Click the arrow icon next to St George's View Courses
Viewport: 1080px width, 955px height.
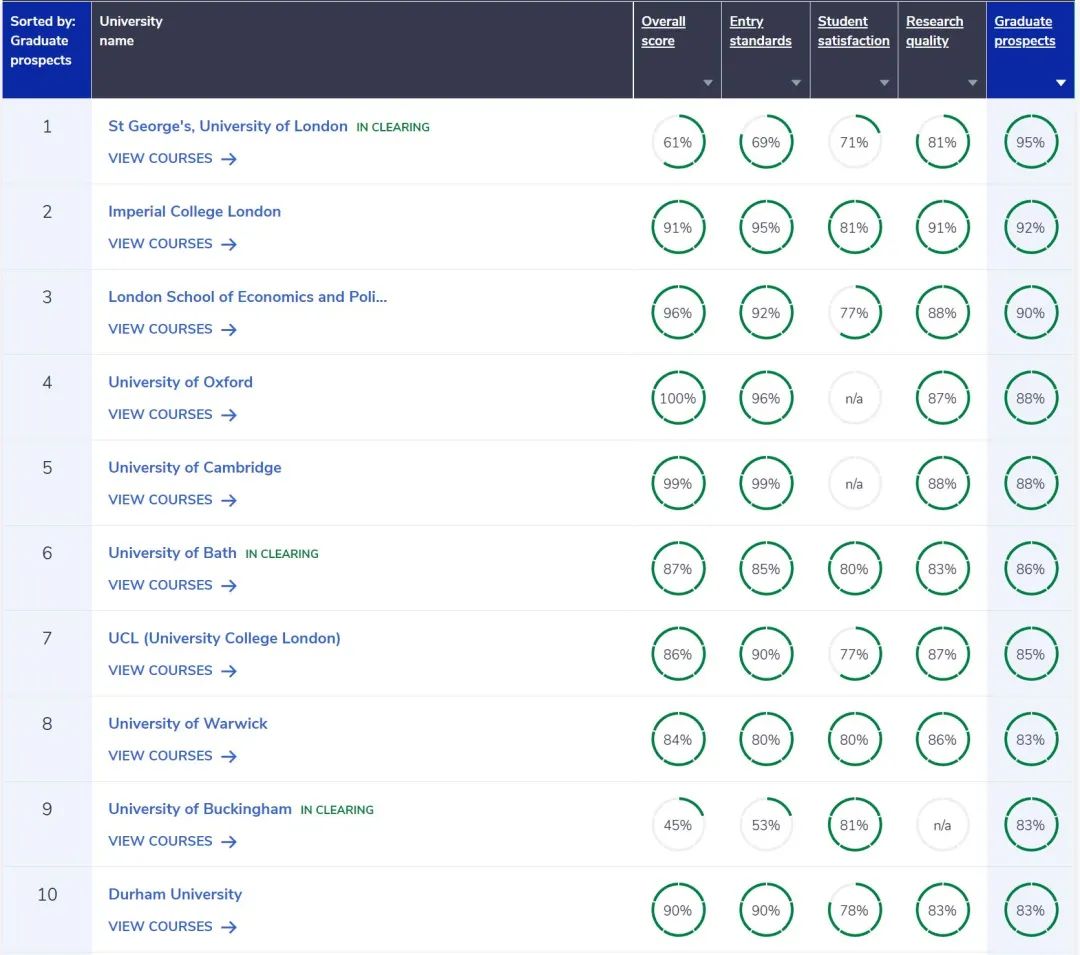[x=229, y=159]
